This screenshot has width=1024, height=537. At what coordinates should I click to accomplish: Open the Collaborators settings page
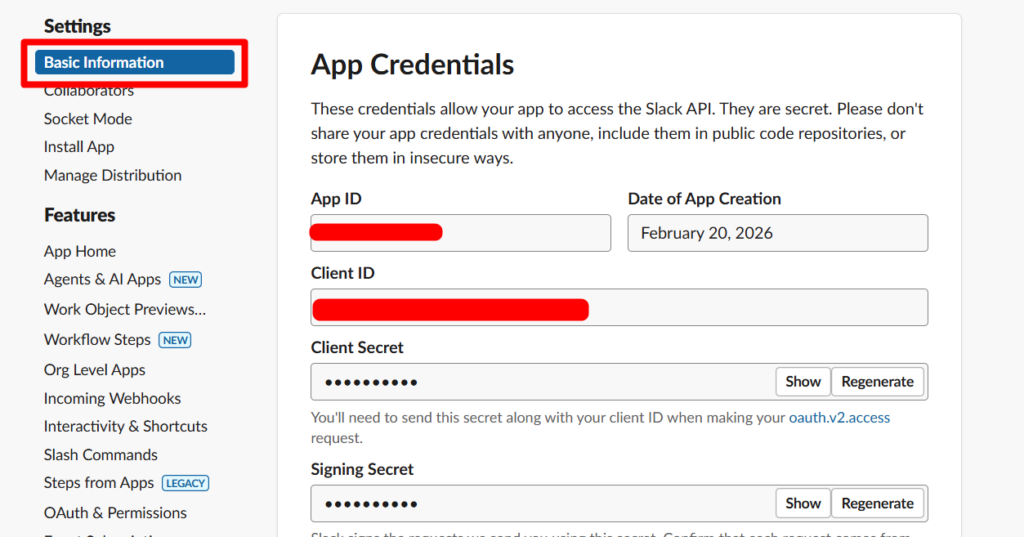[89, 91]
